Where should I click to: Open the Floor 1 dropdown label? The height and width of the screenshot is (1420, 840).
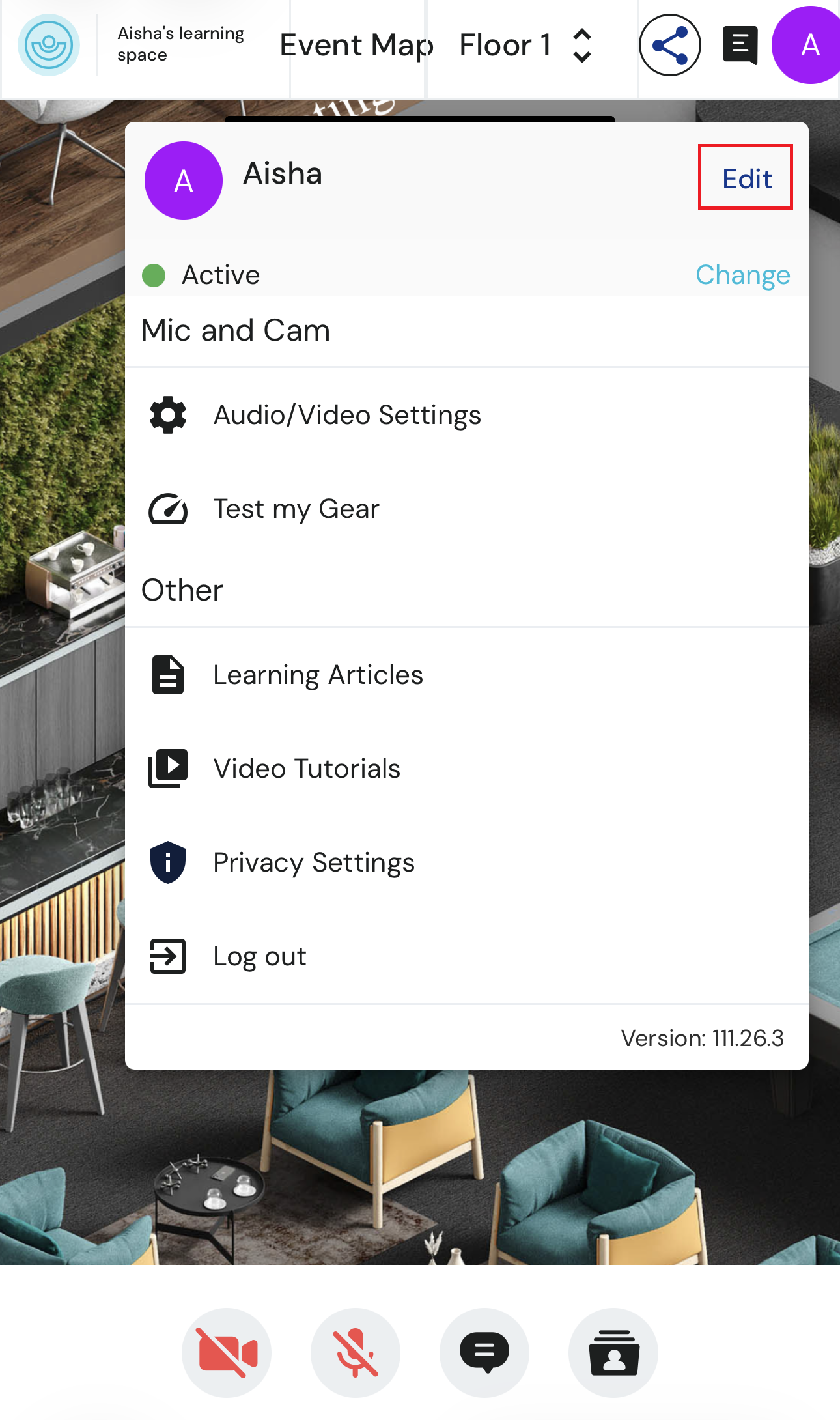pos(505,45)
